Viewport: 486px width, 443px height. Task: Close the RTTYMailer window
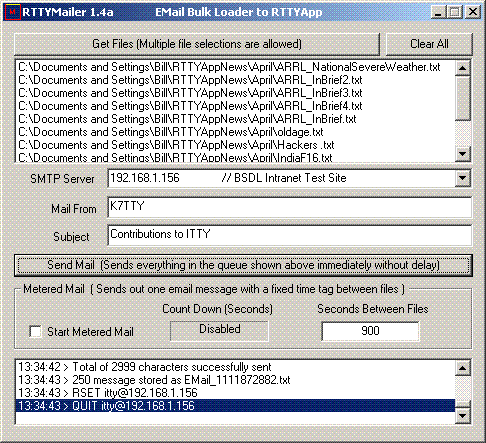(473, 13)
